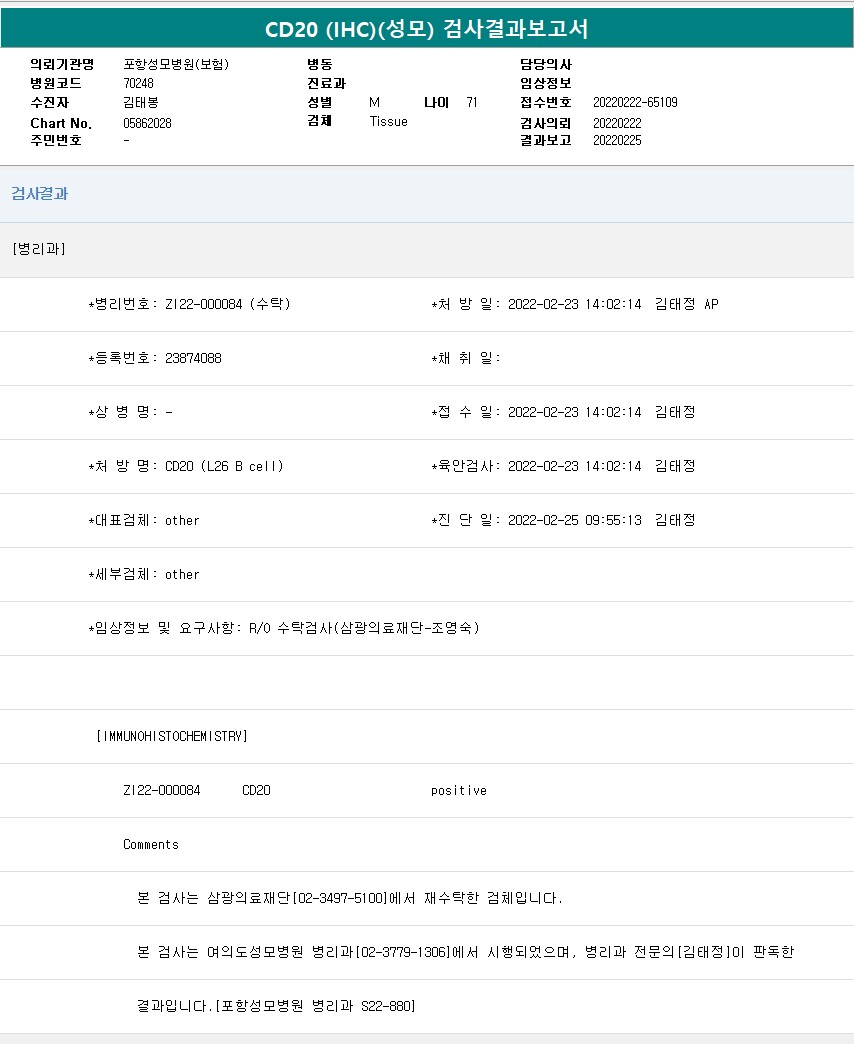Click 'ZI22-000084' in the result row
This screenshot has width=854, height=1044.
[162, 790]
